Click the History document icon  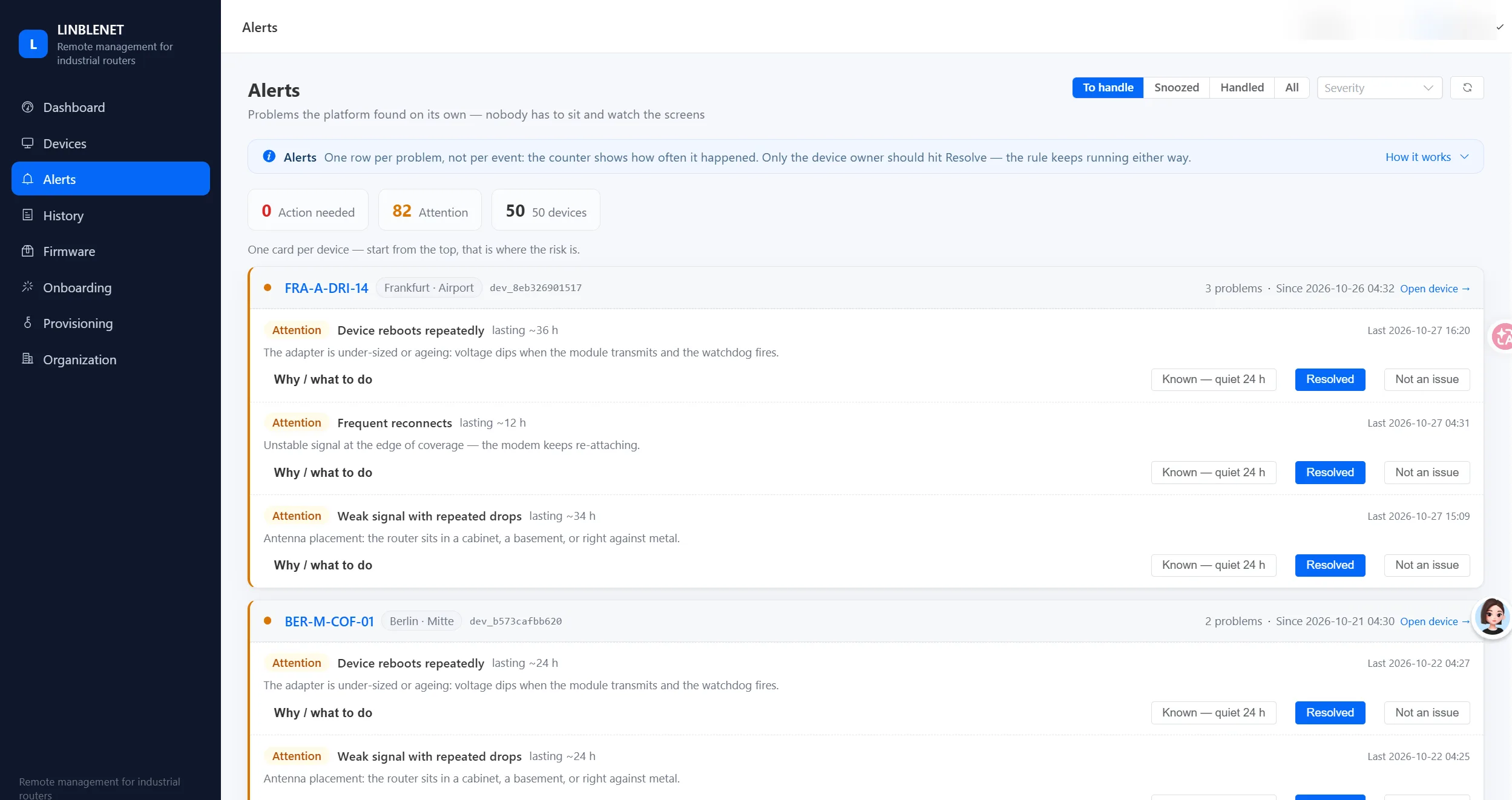tap(28, 215)
